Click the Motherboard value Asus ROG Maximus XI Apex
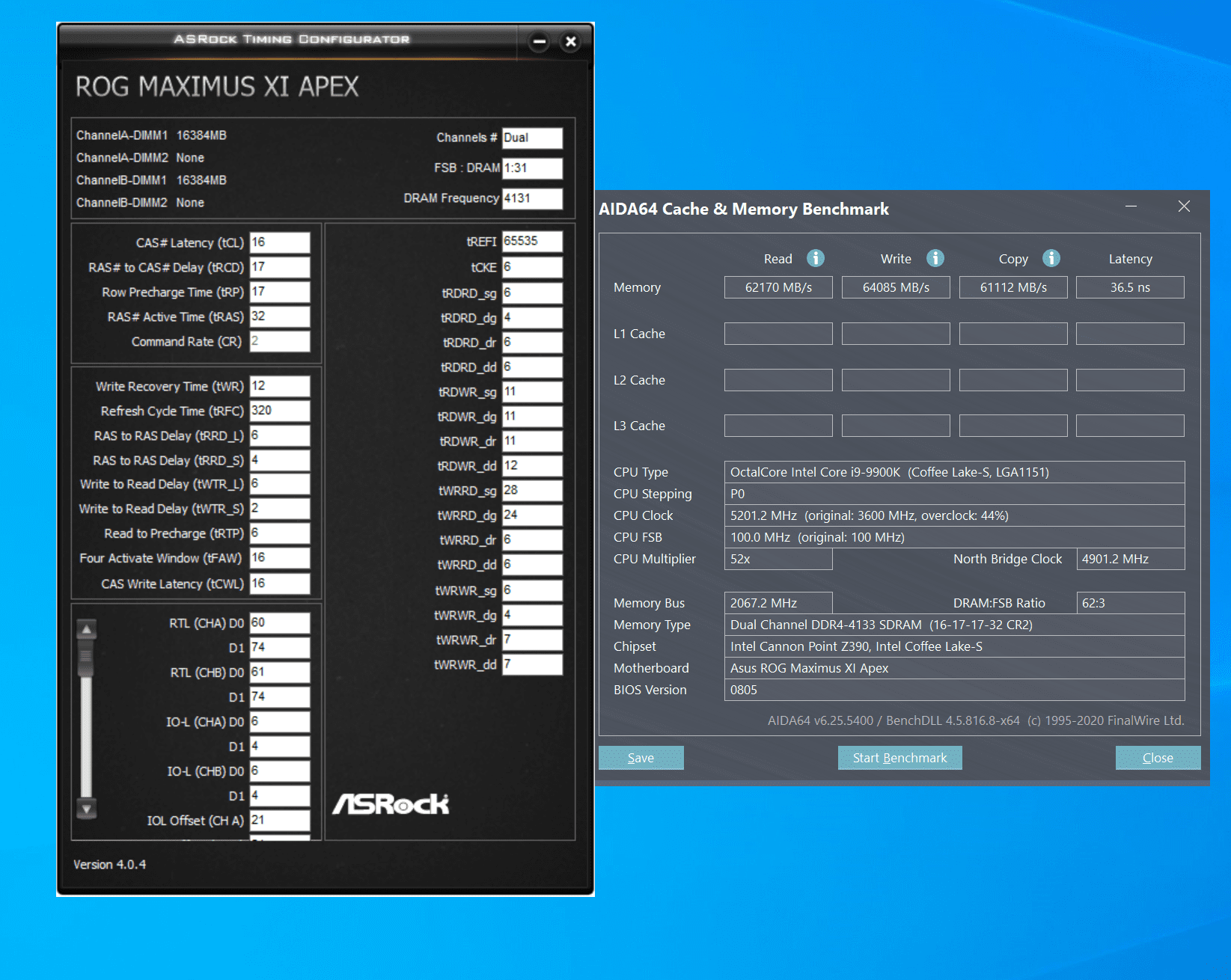 point(954,668)
